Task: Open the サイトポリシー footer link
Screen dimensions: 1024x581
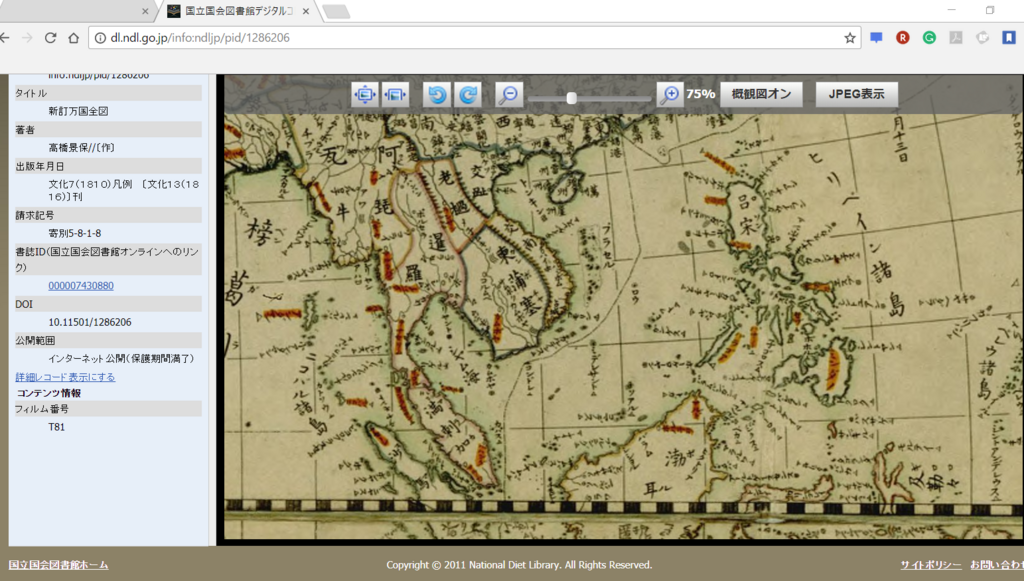Action: (931, 565)
